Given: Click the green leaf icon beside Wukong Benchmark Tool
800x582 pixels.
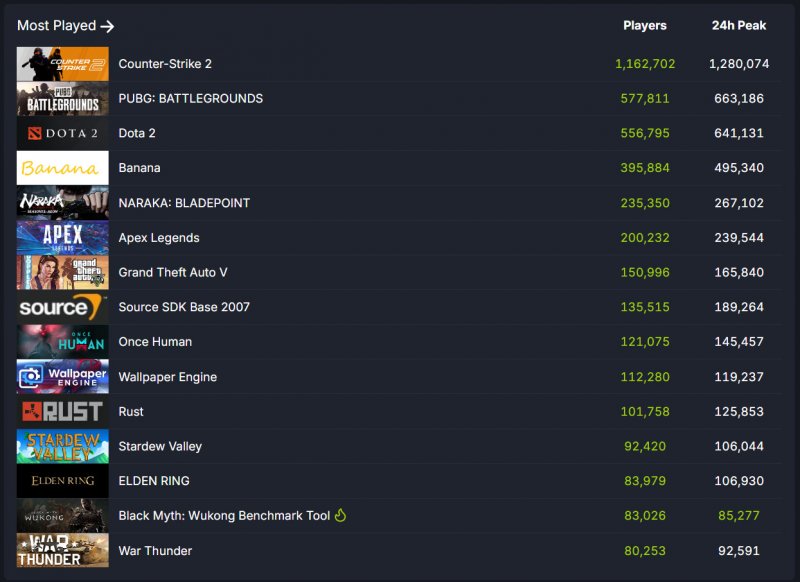Looking at the screenshot, I should (340, 515).
